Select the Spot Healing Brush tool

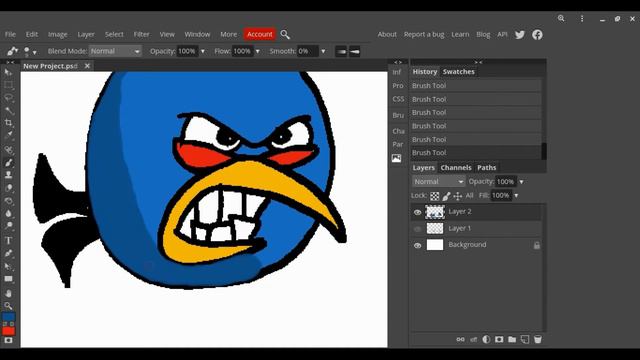point(8,150)
